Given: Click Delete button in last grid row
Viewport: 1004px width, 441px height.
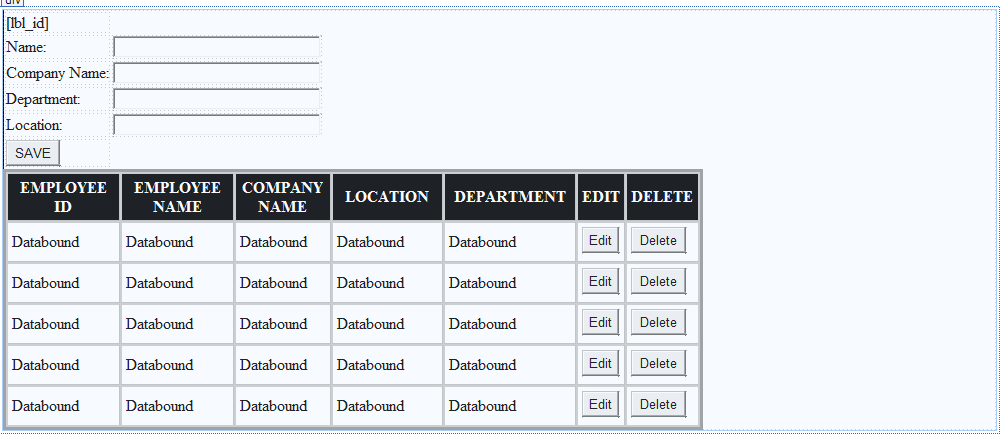Looking at the screenshot, I should tap(658, 405).
